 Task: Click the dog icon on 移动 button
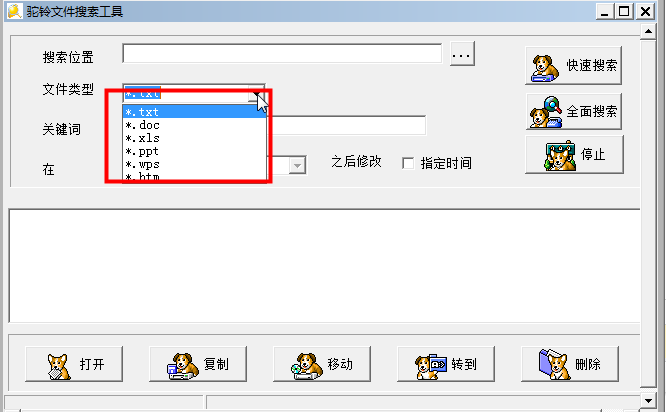coord(307,366)
